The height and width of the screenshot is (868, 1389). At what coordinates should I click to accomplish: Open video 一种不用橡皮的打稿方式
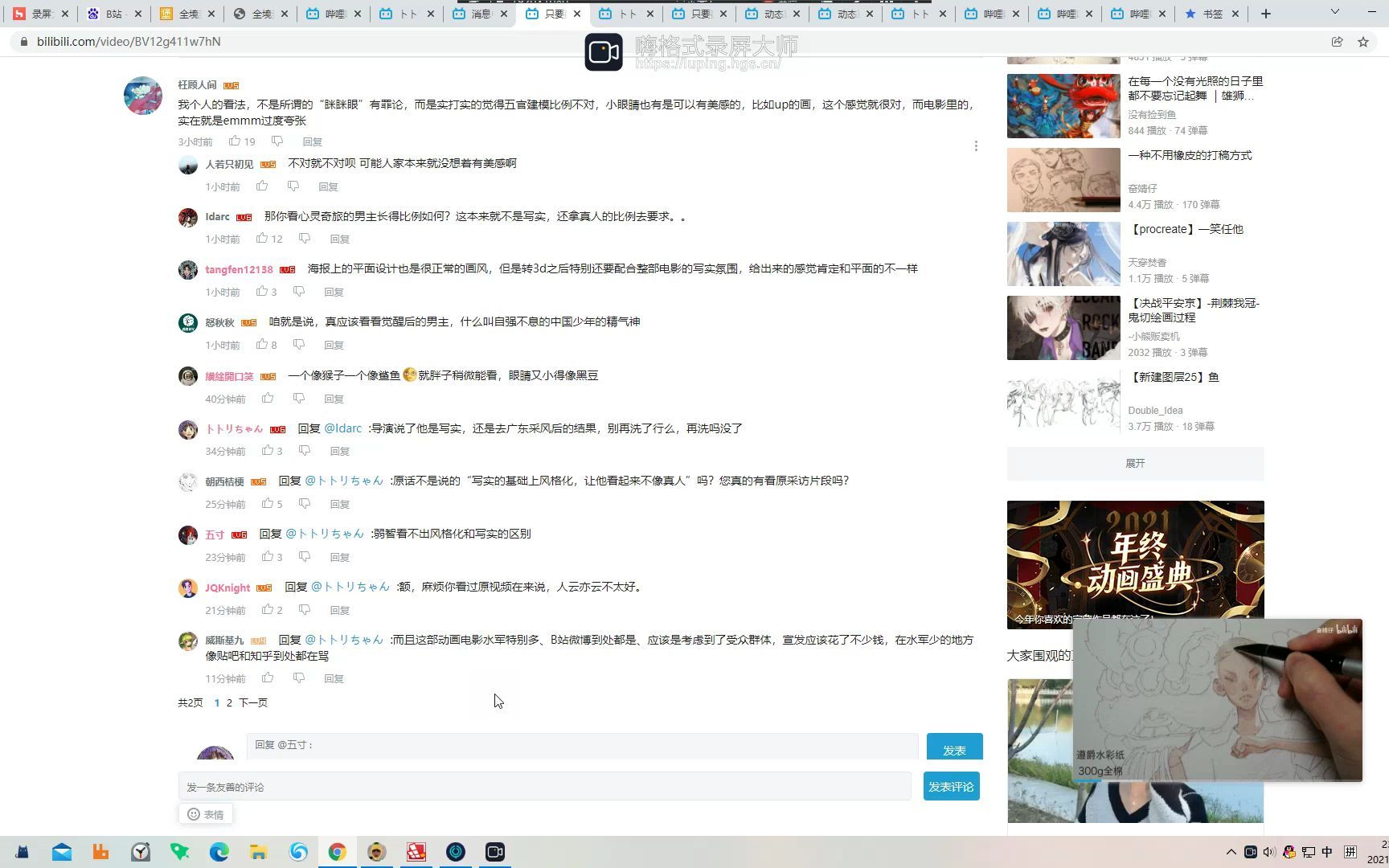(1190, 156)
